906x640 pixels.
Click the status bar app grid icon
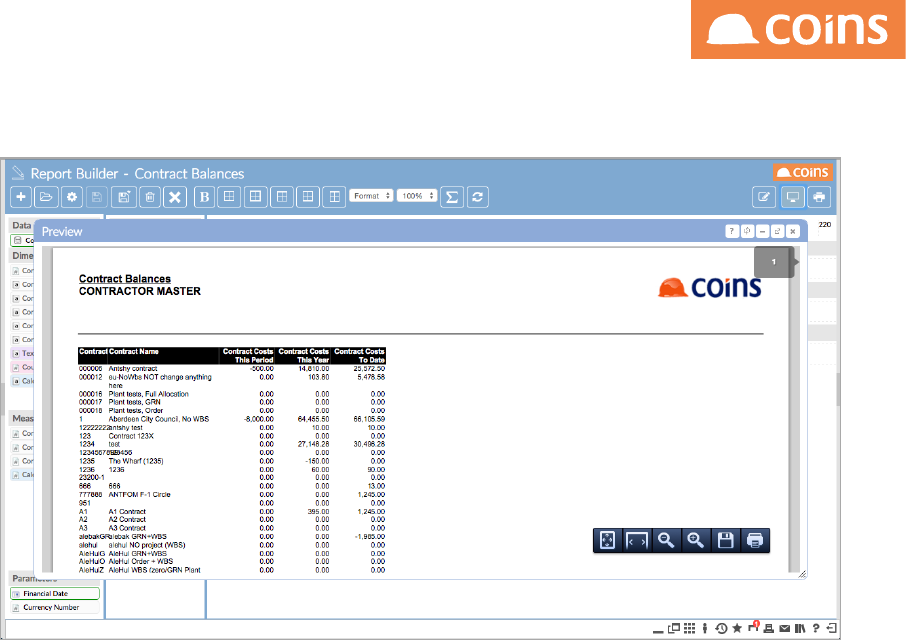[x=689, y=628]
